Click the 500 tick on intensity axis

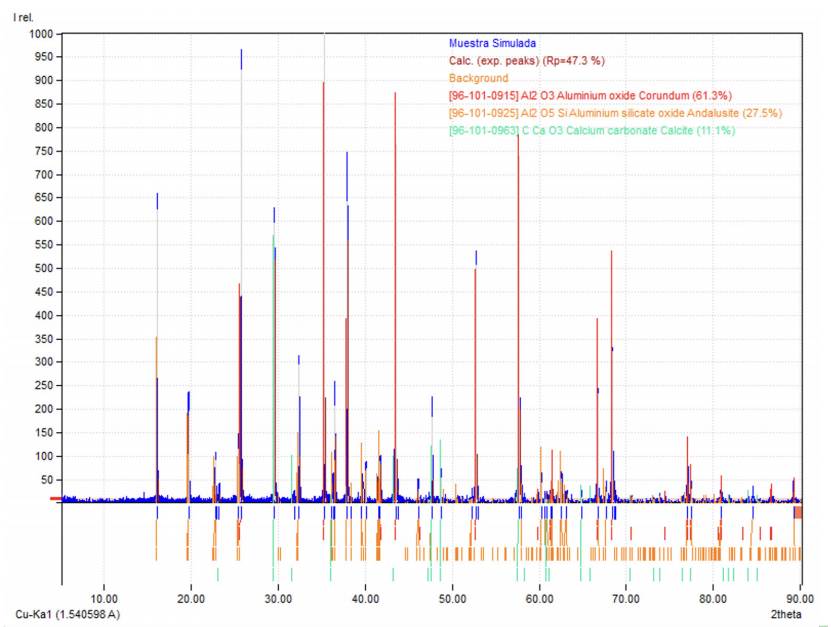[x=43, y=268]
